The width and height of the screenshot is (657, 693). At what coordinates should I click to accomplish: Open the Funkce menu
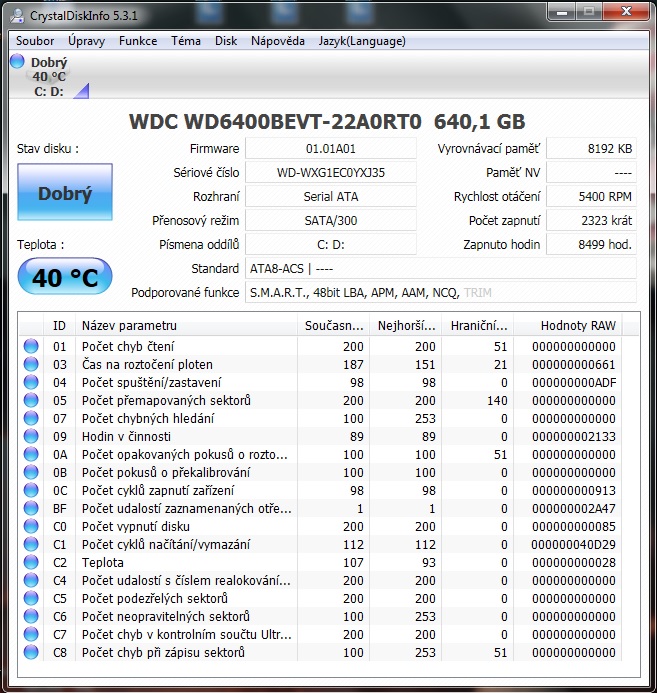(x=138, y=41)
